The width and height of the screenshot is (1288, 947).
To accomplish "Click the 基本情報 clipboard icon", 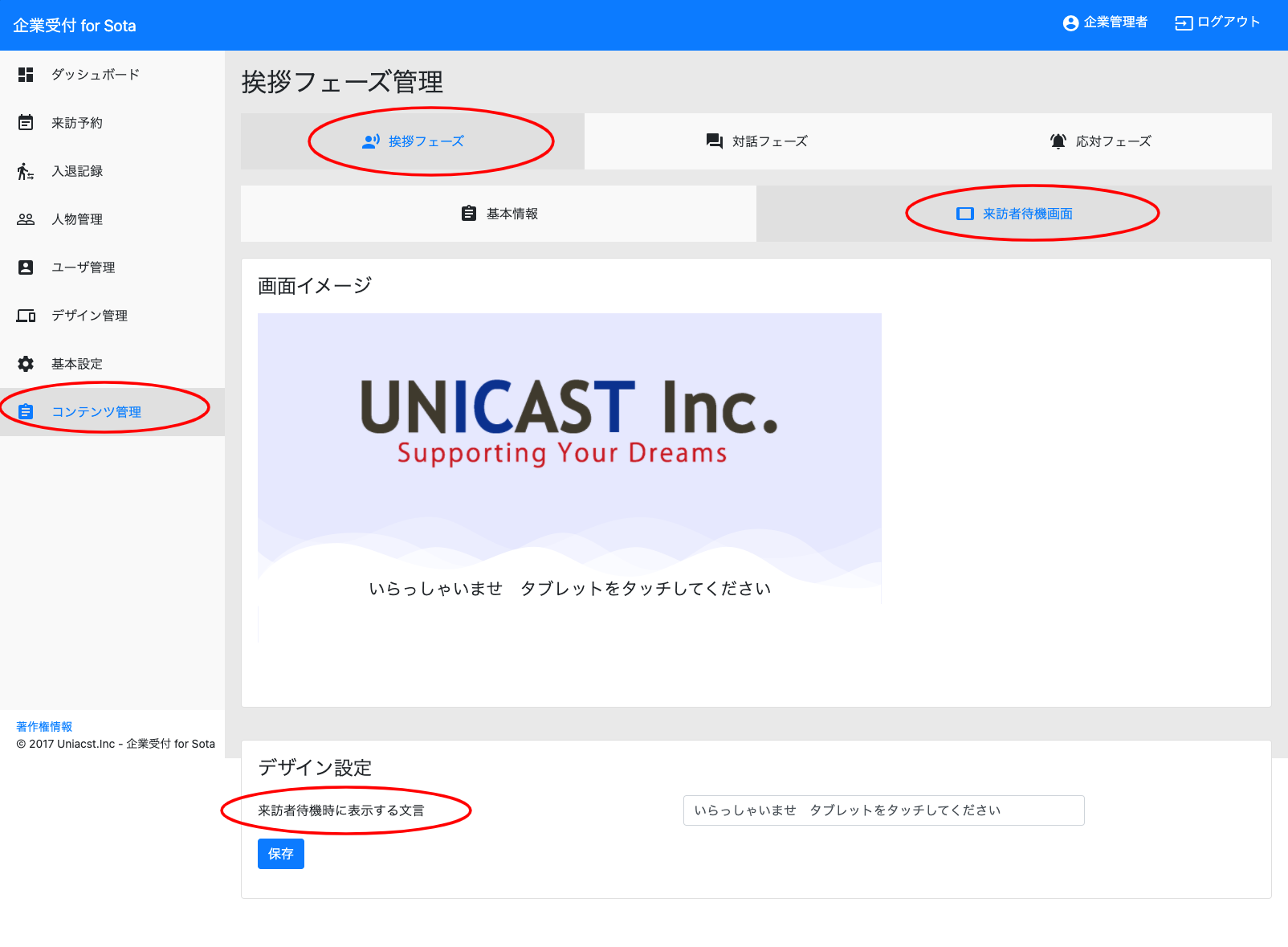I will (469, 214).
